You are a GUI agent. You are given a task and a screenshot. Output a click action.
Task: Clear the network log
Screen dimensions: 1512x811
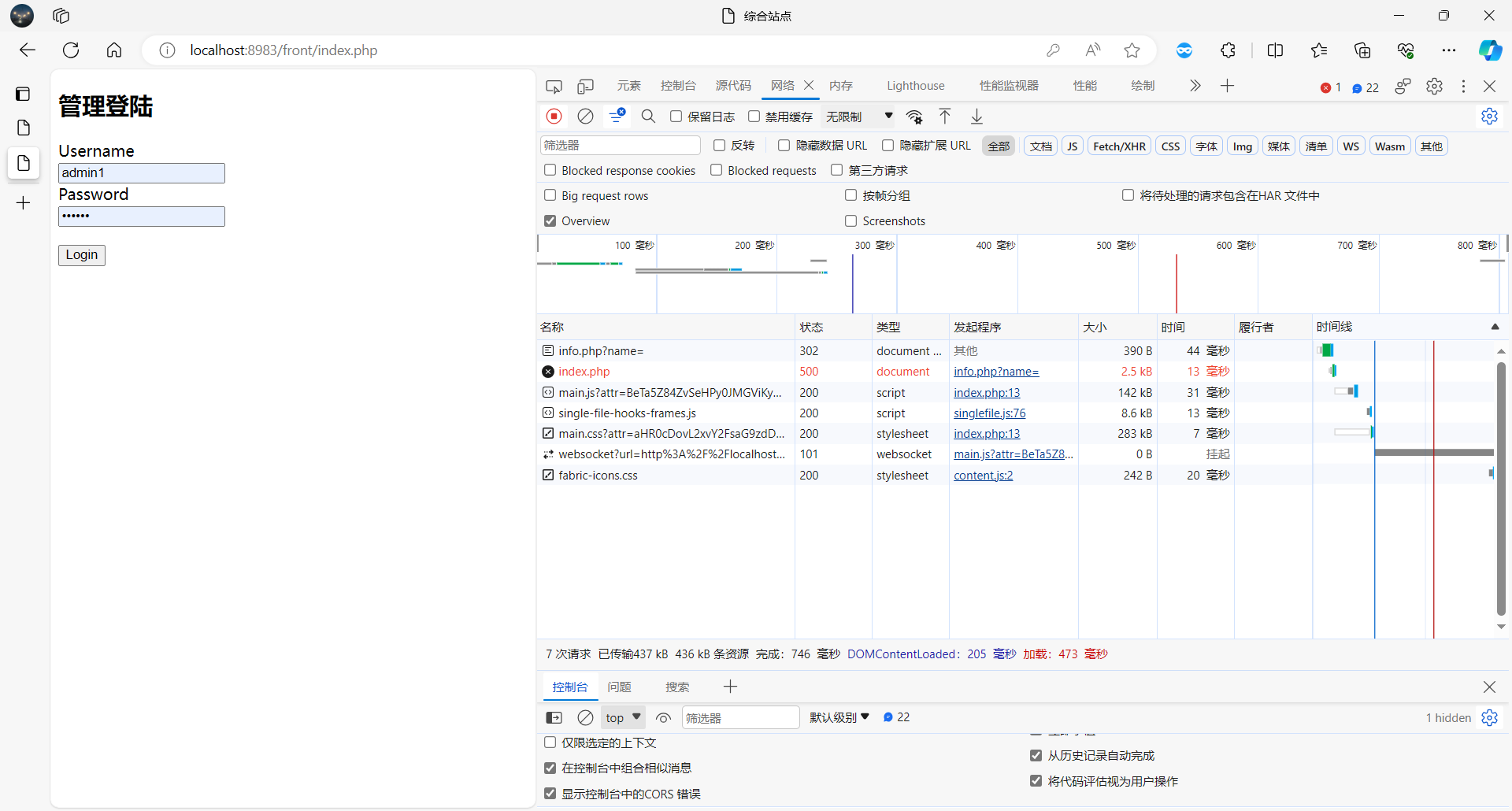click(585, 117)
